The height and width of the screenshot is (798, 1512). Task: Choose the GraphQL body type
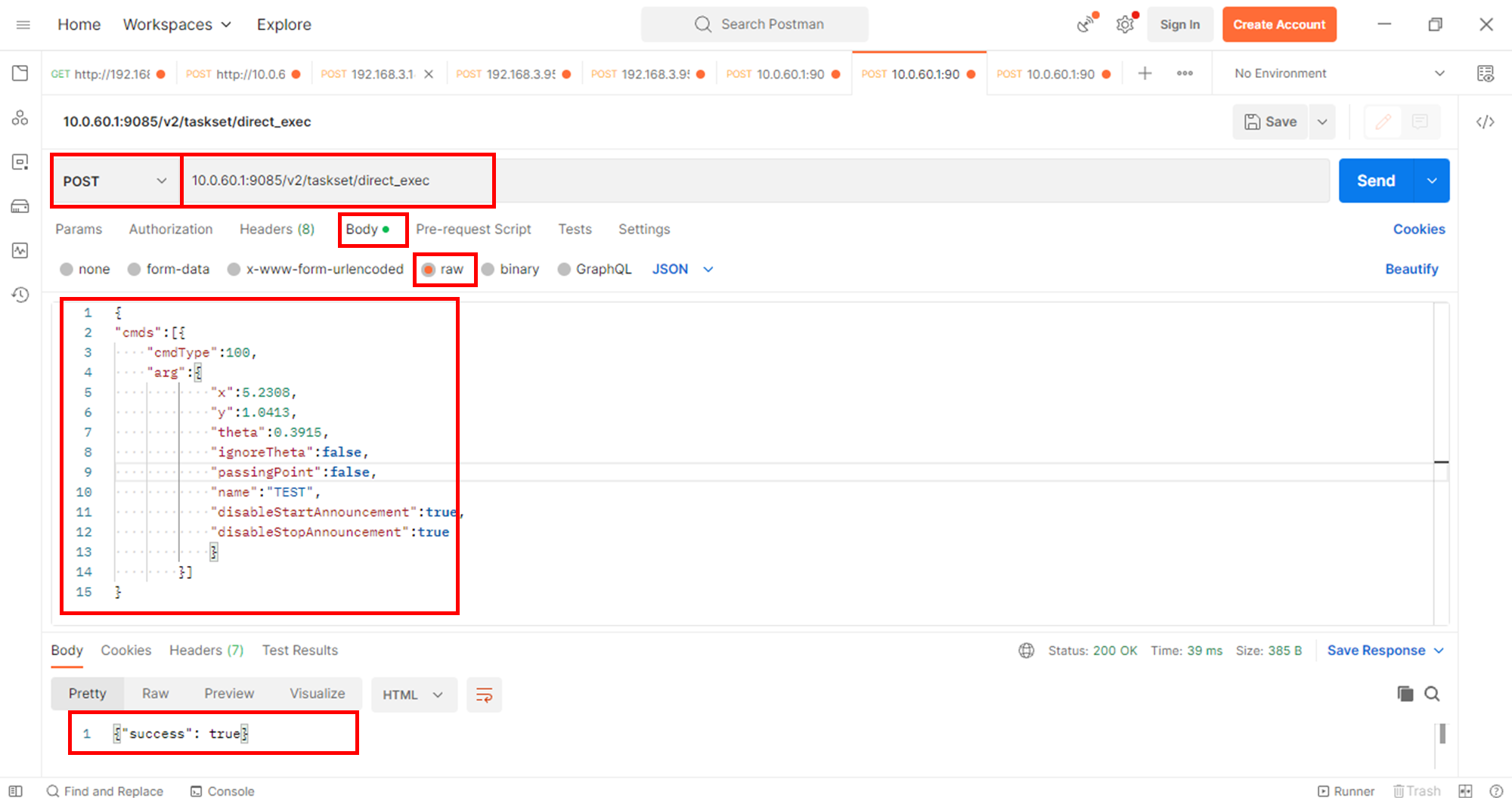click(564, 270)
